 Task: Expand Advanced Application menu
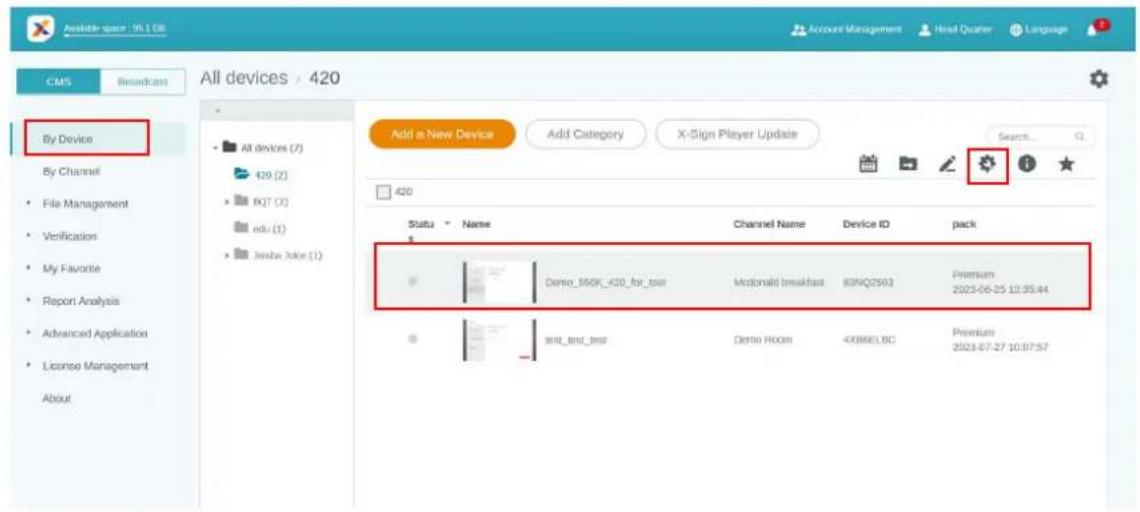click(x=95, y=334)
